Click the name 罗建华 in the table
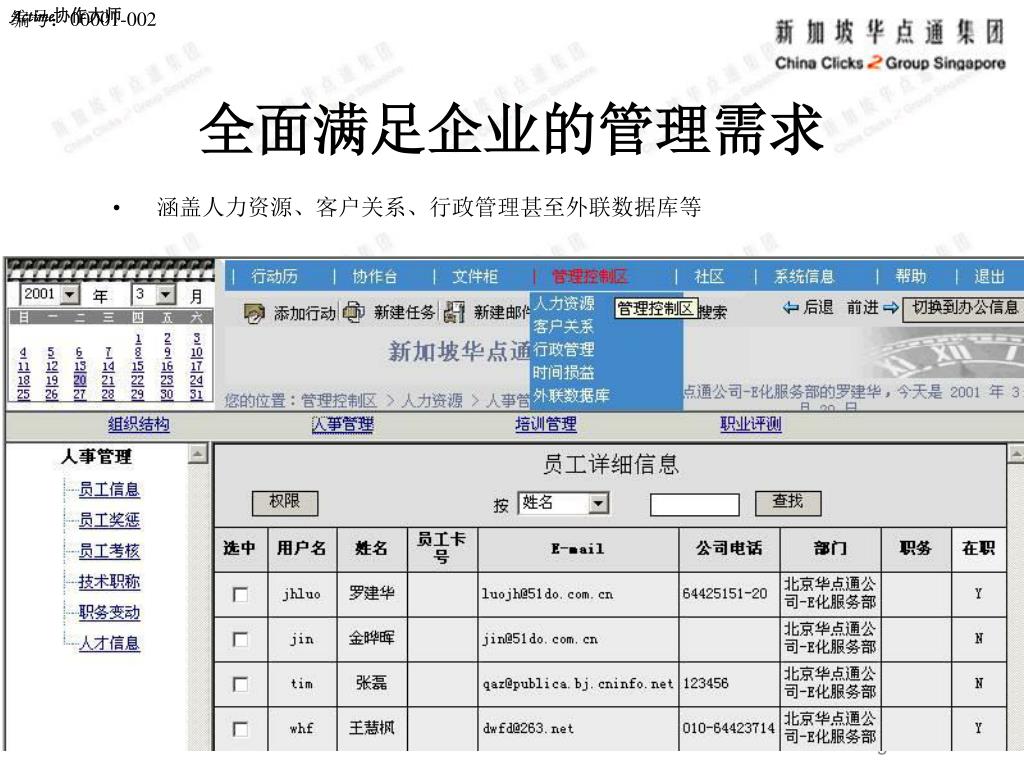The image size is (1024, 768). (x=371, y=593)
